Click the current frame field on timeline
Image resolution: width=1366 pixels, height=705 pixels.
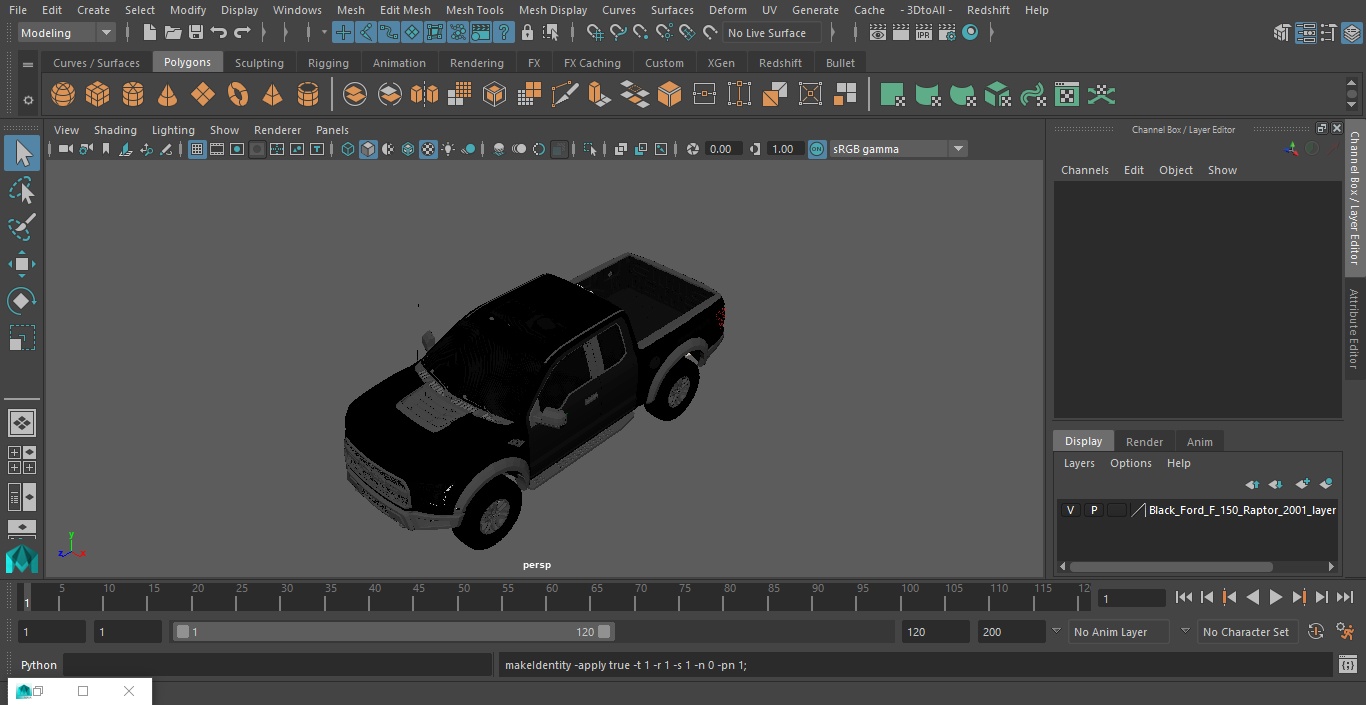[1132, 598]
